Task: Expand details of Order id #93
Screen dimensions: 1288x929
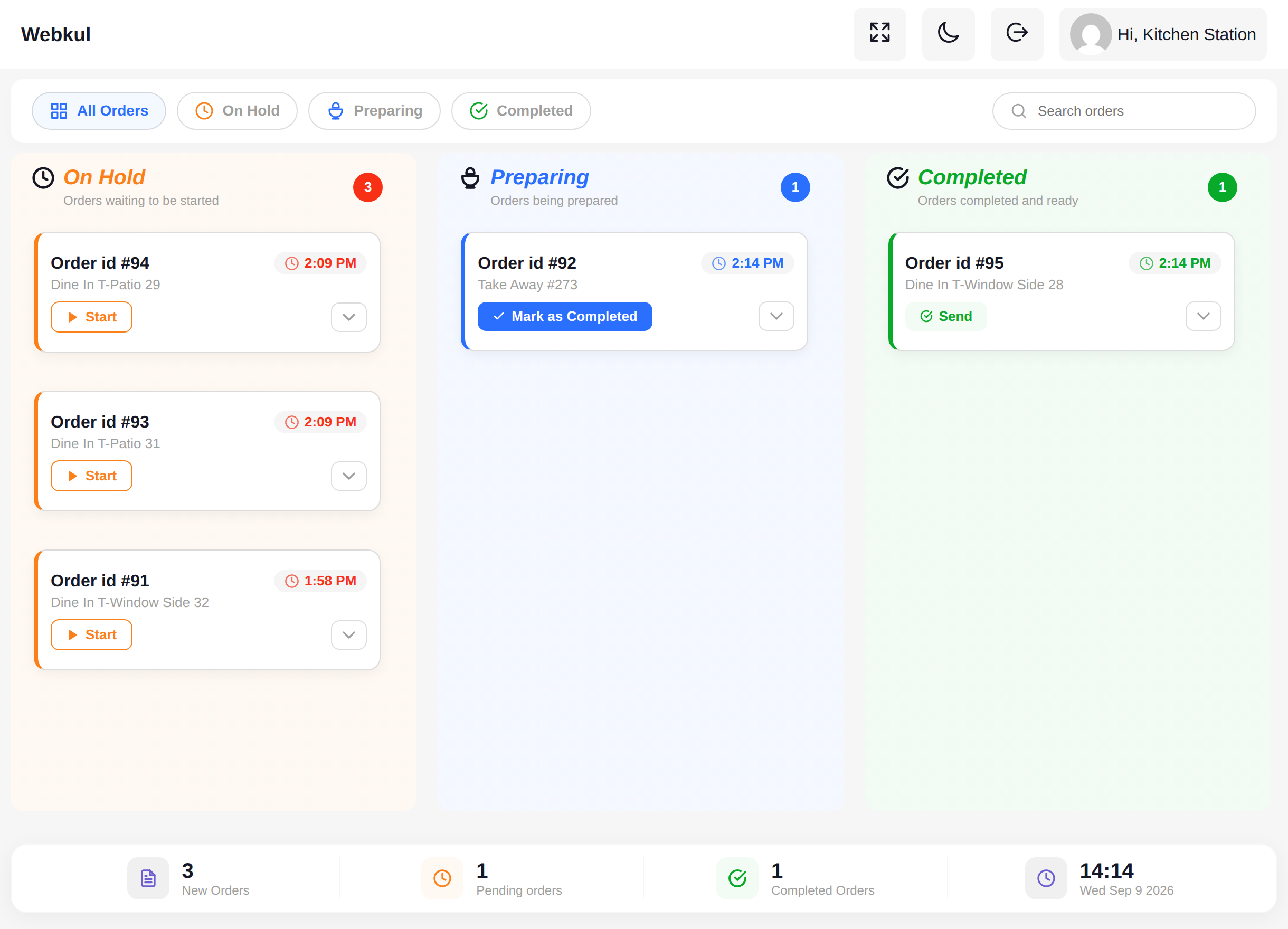Action: [x=349, y=476]
